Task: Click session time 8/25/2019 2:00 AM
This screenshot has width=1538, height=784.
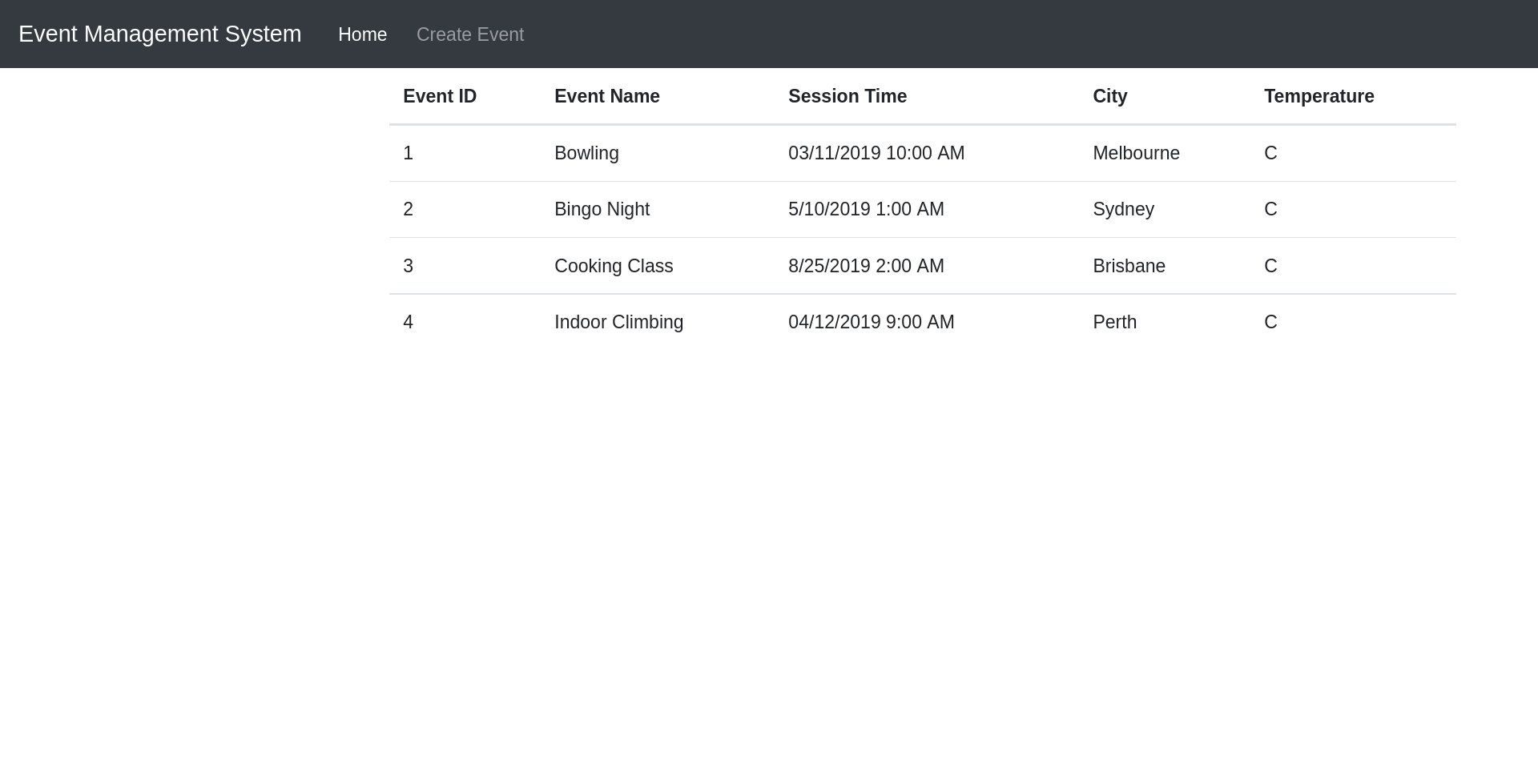Action: 866,266
